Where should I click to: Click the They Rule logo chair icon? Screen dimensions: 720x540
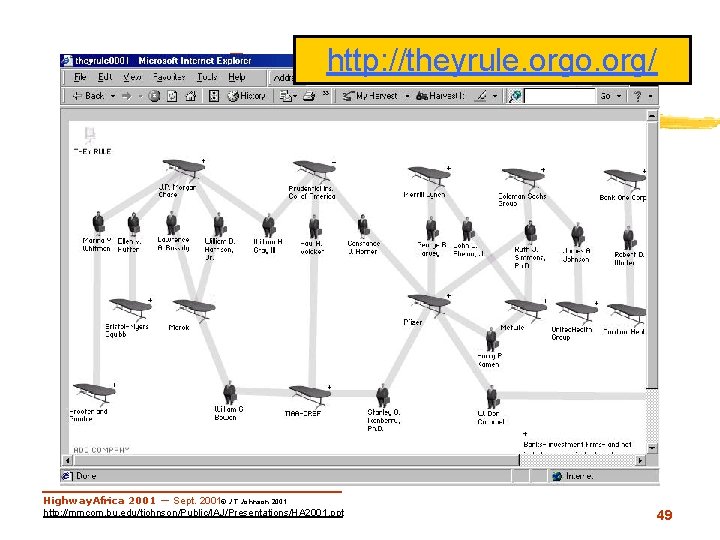pos(90,135)
